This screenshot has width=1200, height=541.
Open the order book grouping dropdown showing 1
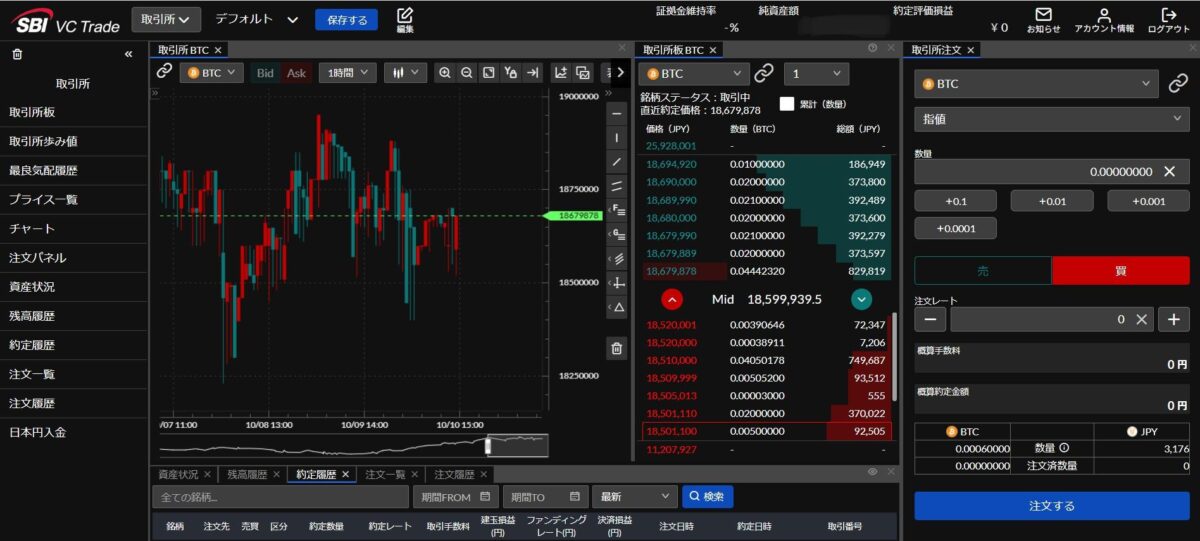816,74
